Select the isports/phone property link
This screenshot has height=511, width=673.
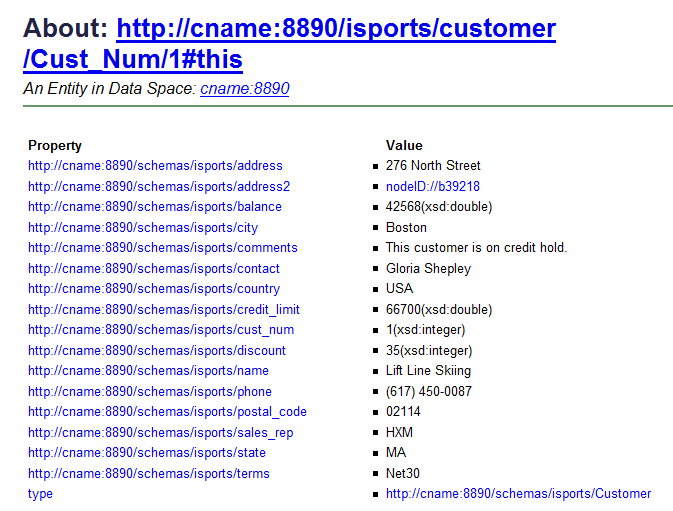click(149, 392)
